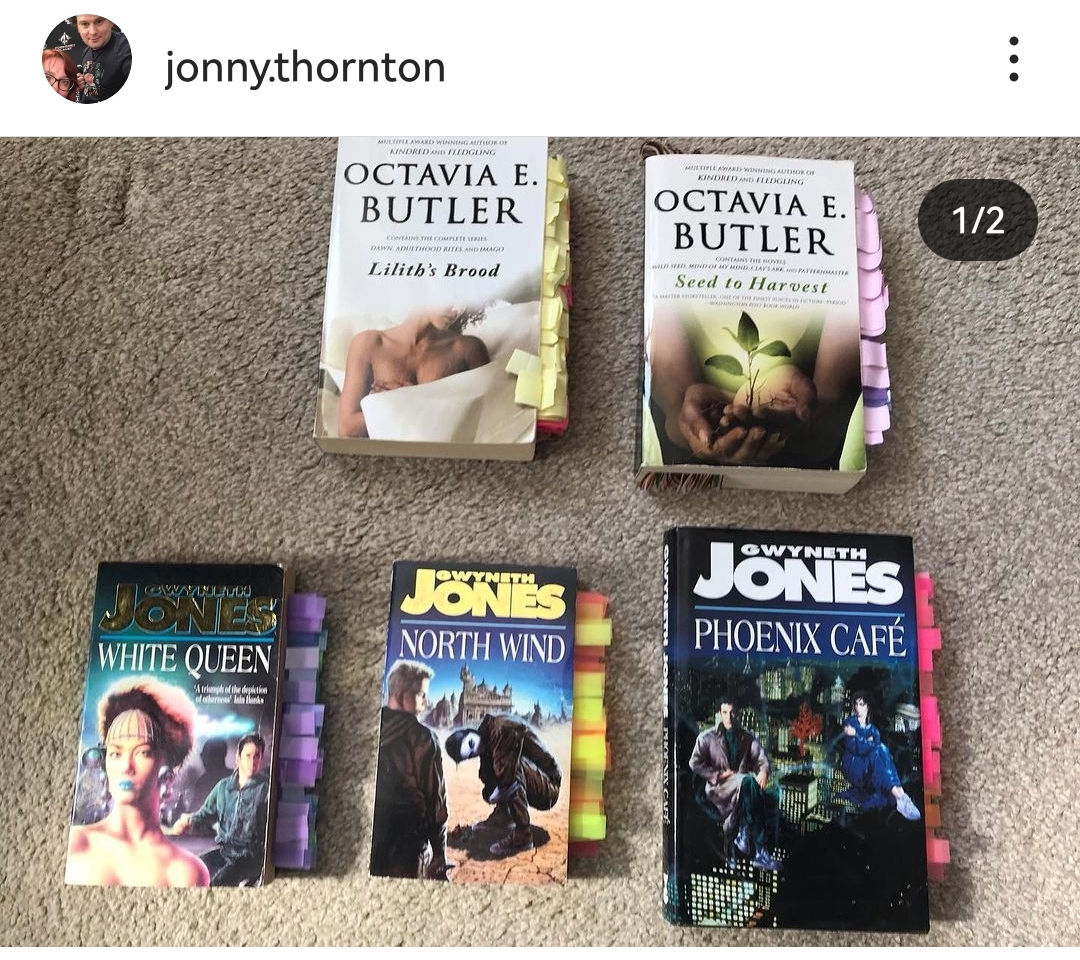Image resolution: width=1080 pixels, height=960 pixels.
Task: Tap the Seed to Harvest book cover
Action: [x=751, y=322]
